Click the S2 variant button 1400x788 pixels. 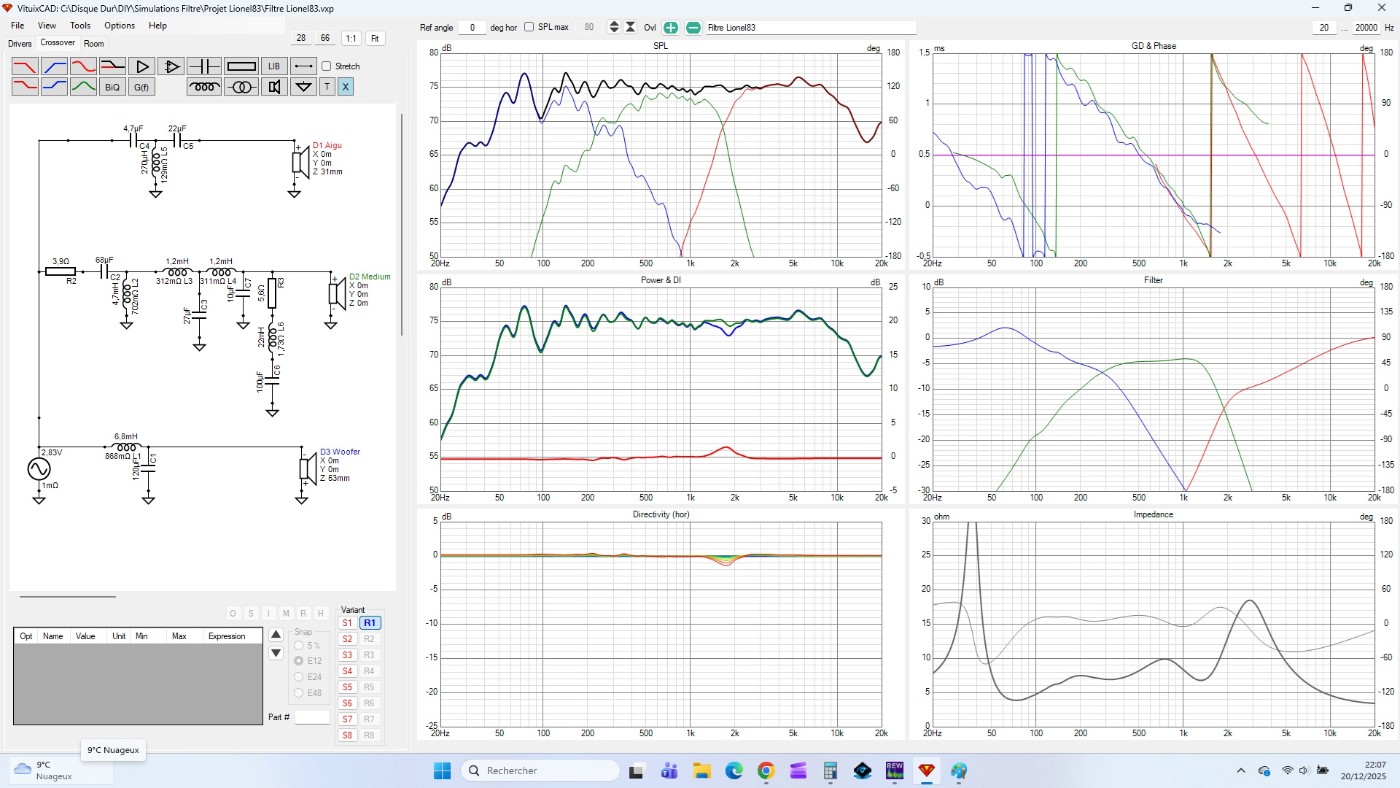click(x=347, y=639)
